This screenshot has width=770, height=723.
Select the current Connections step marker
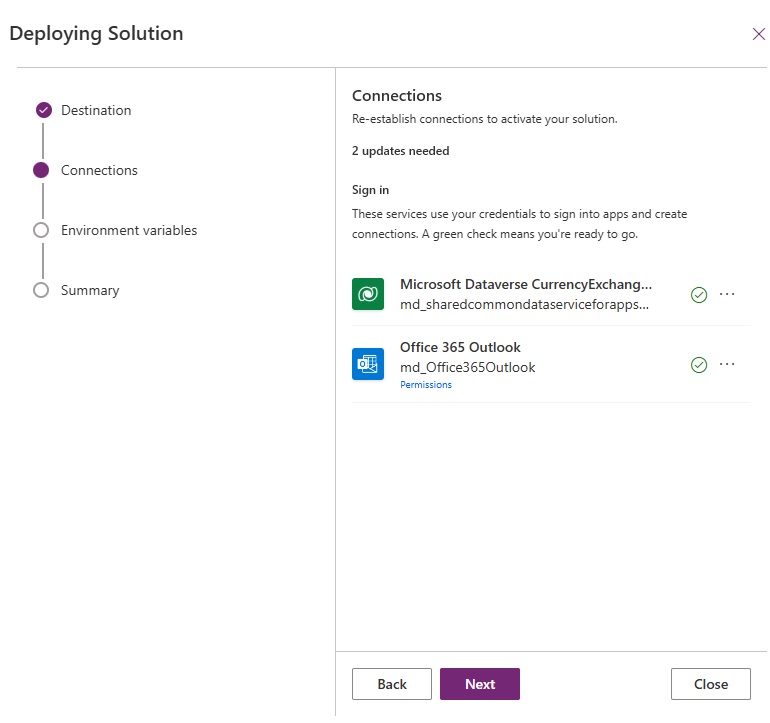click(41, 170)
